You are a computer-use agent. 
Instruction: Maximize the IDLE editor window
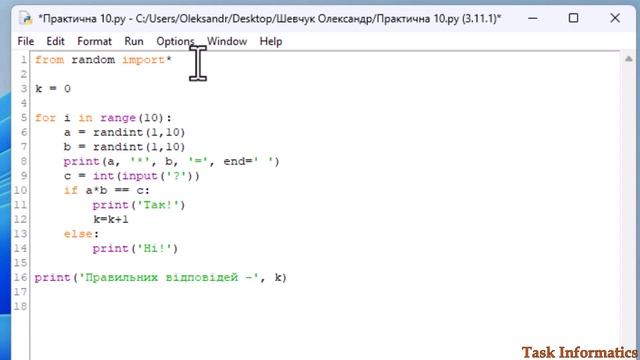(573, 18)
